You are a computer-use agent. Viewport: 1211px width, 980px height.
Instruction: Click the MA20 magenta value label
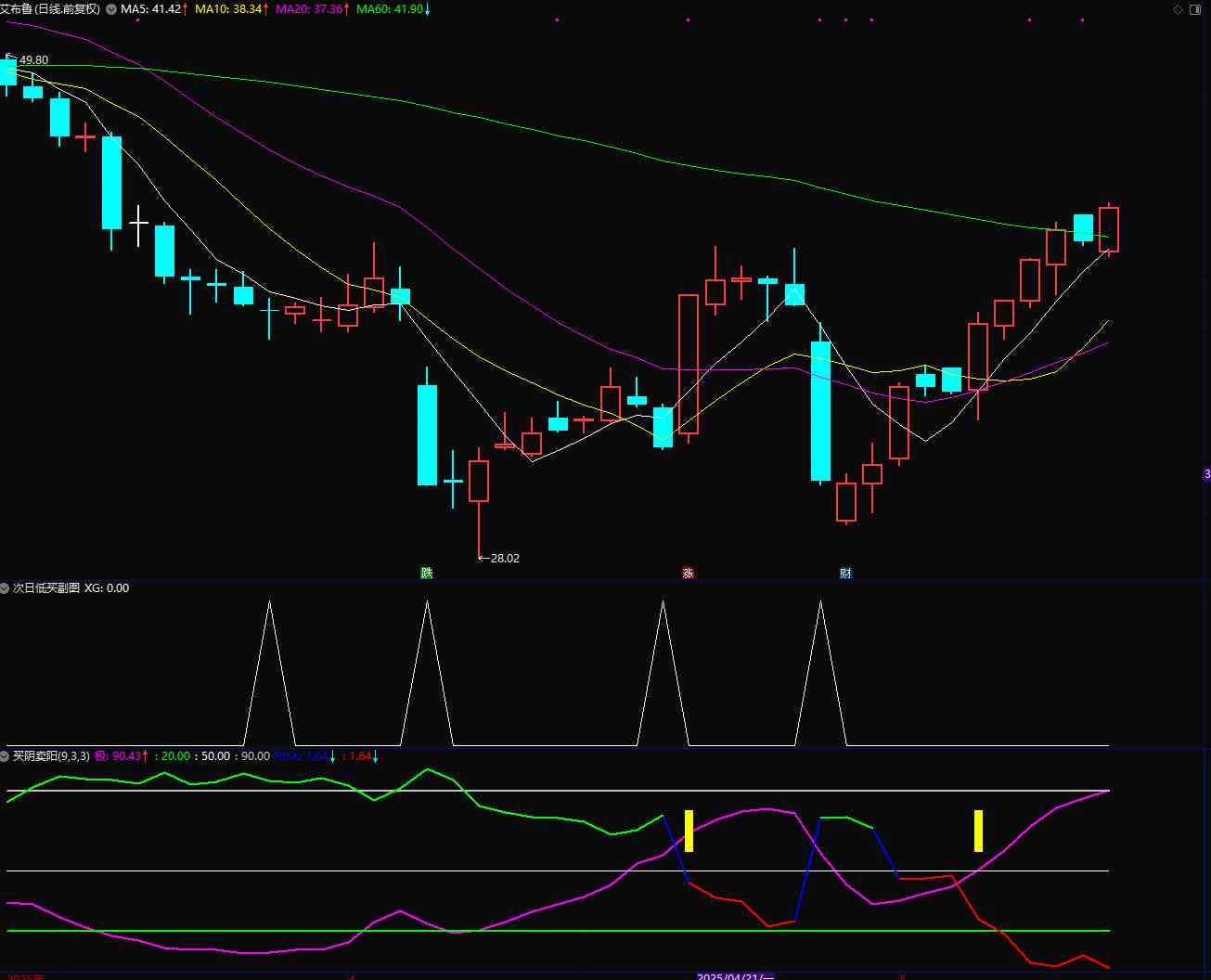(311, 9)
